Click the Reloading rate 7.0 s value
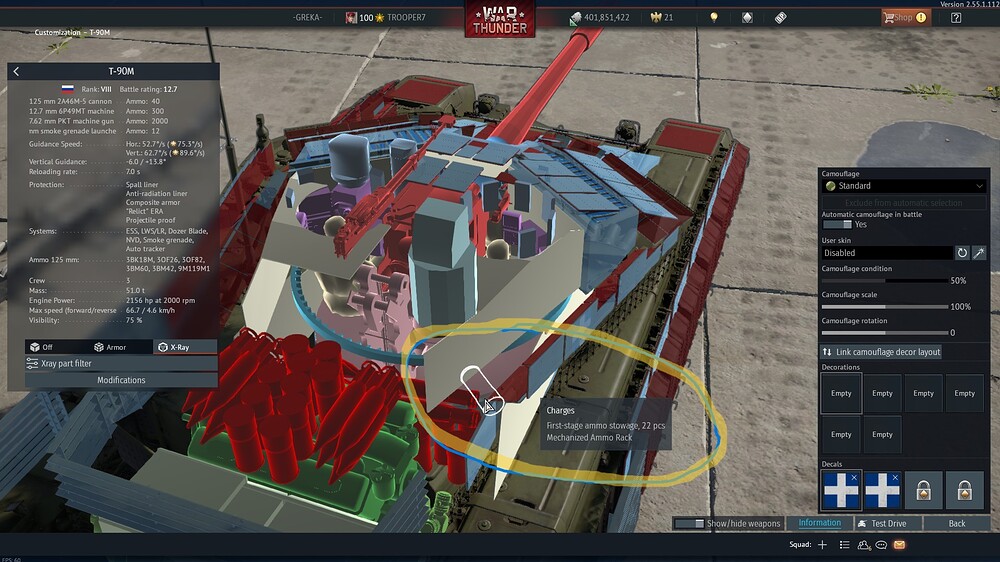The height and width of the screenshot is (562, 1000). click(133, 172)
